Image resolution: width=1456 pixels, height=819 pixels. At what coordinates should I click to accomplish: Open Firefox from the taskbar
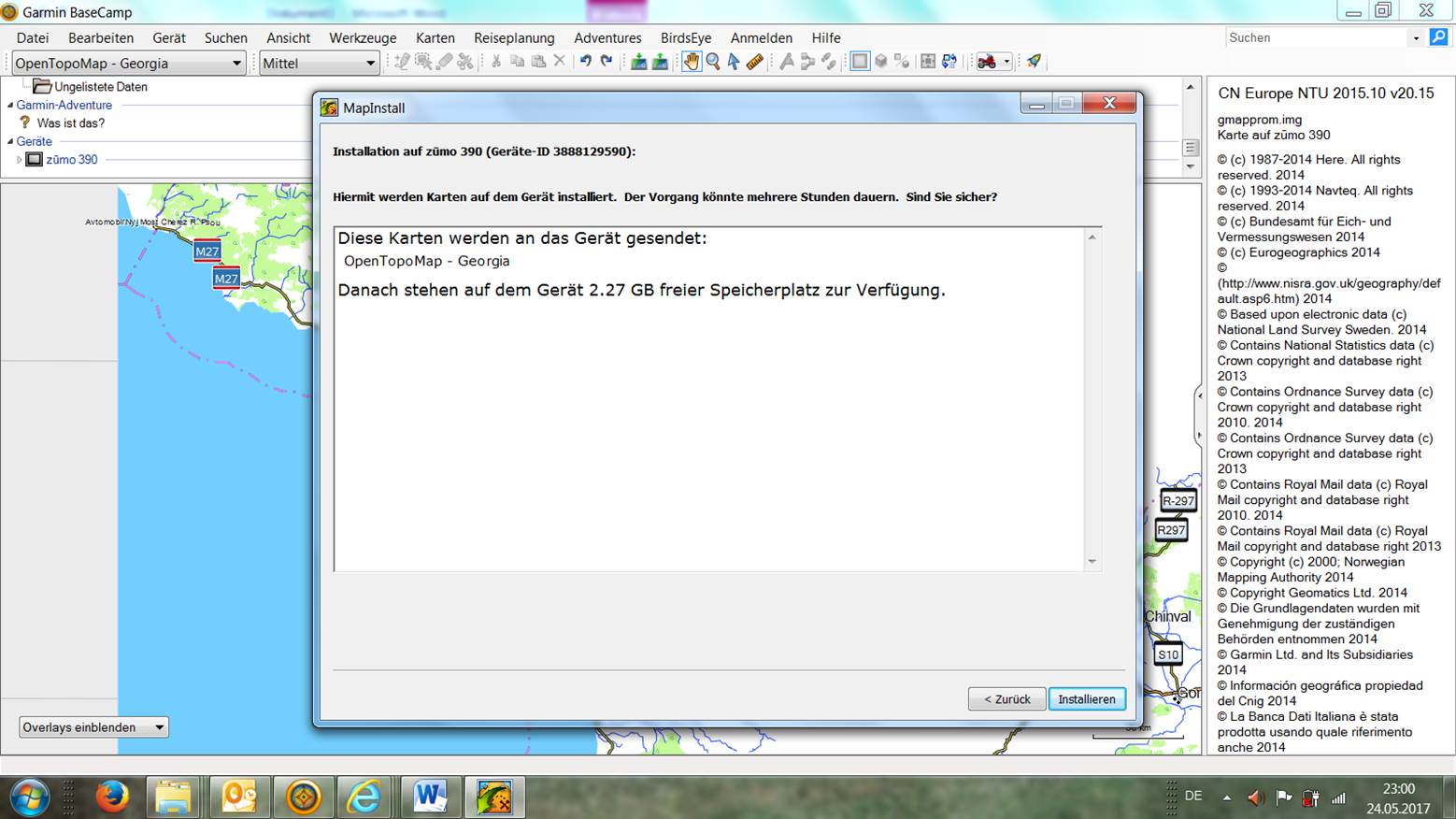(112, 797)
